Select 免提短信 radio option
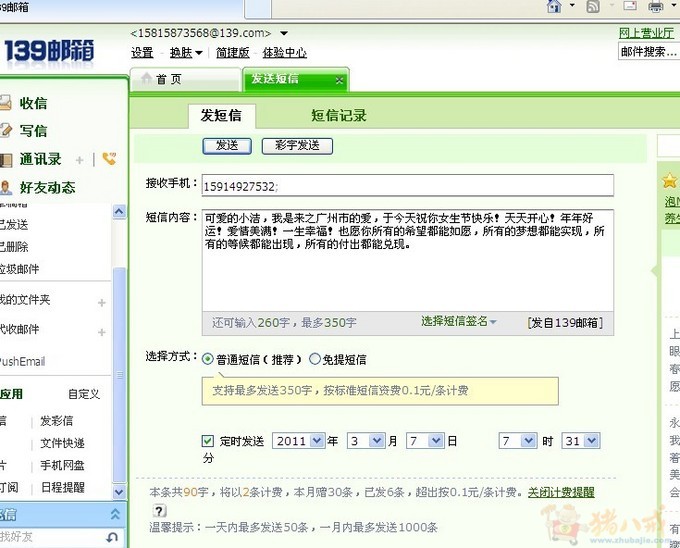This screenshot has width=680, height=548. pos(314,359)
